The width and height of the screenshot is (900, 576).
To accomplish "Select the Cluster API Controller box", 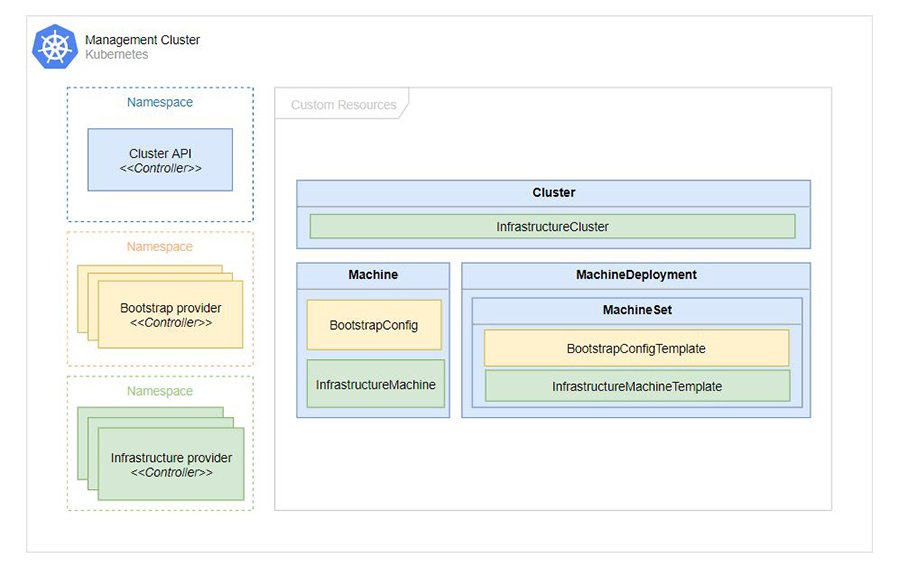I will 160,160.
